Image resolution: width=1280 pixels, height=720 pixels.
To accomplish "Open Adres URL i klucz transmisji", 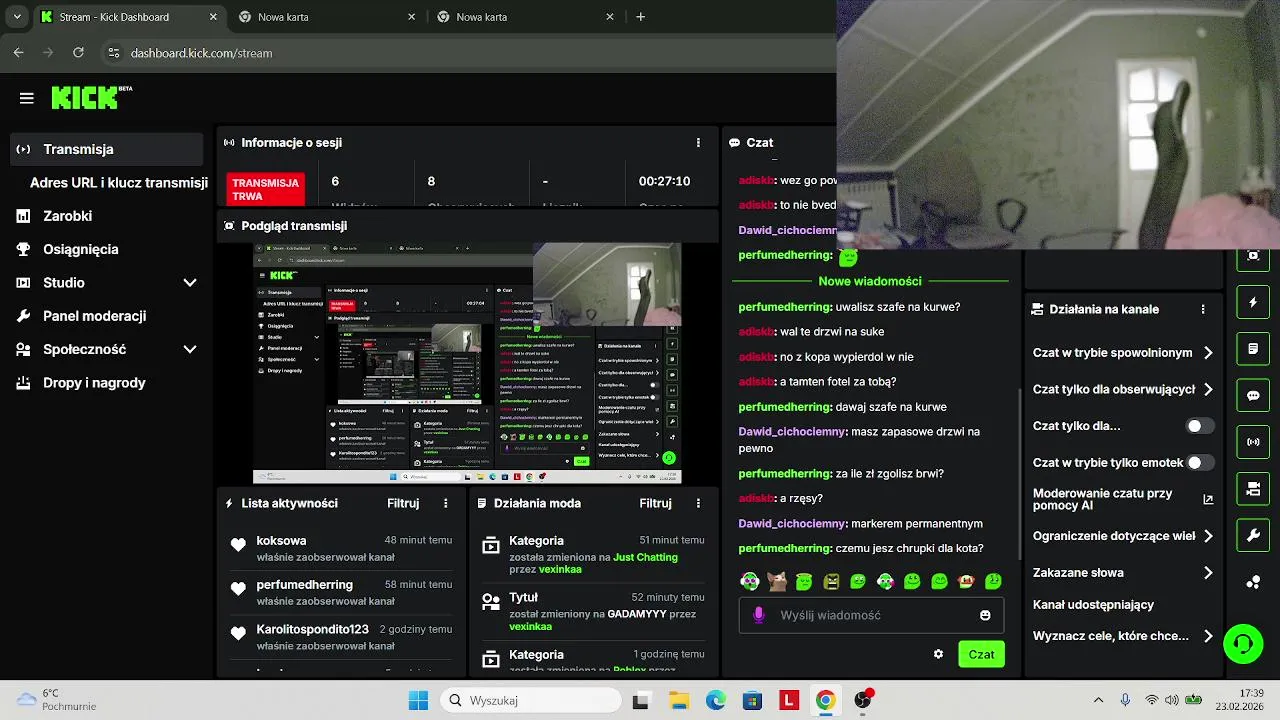I will point(119,183).
